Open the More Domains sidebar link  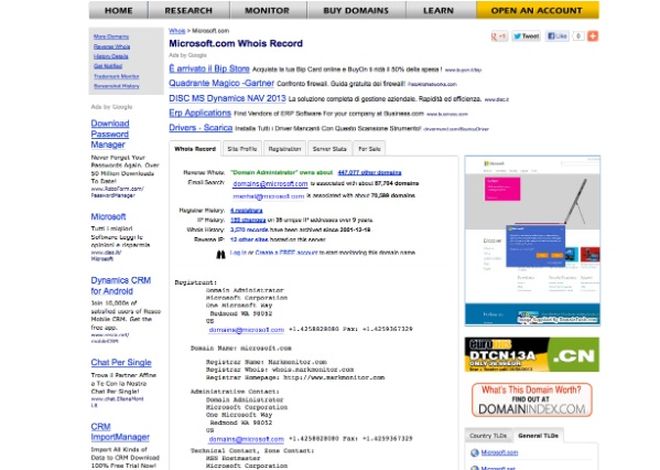click(111, 37)
